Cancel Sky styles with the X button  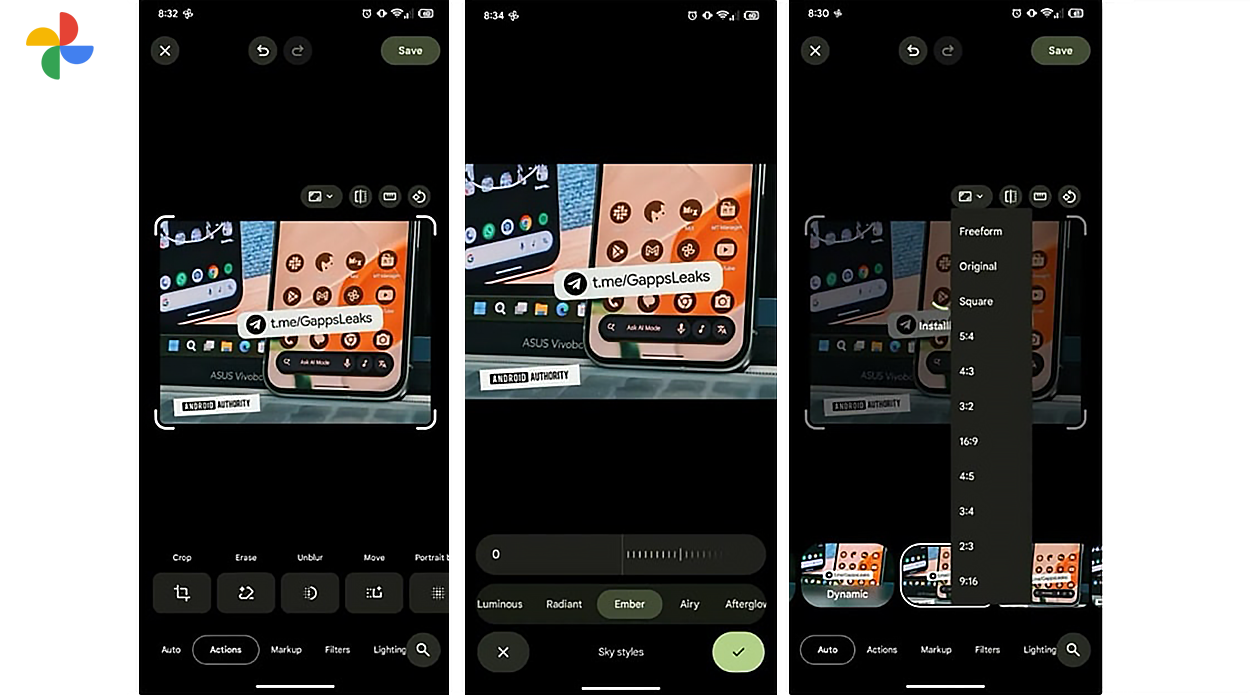[503, 652]
